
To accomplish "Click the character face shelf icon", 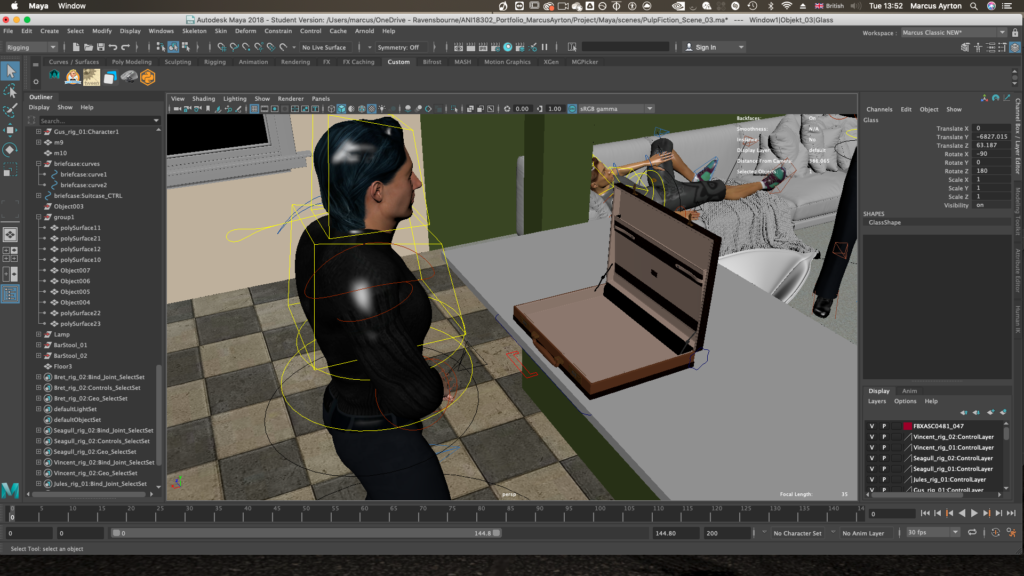I will click(x=72, y=77).
